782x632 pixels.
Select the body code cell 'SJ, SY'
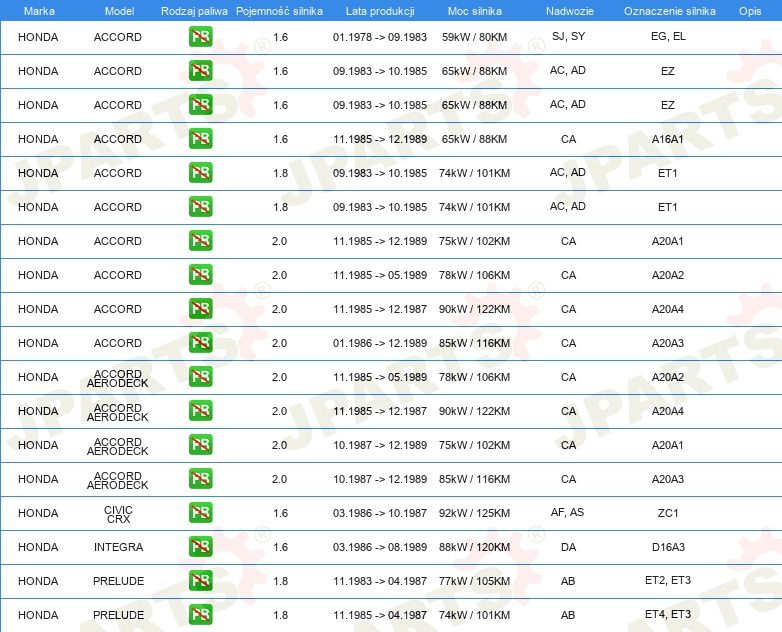[x=569, y=36]
